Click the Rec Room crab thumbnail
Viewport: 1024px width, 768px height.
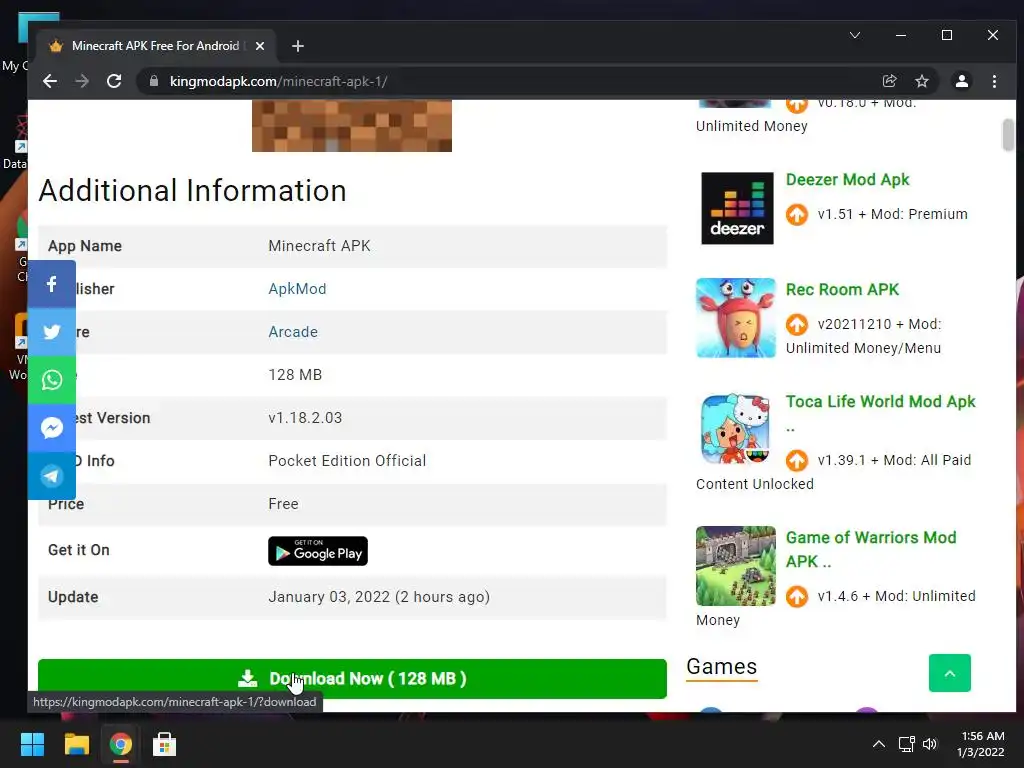click(x=736, y=318)
